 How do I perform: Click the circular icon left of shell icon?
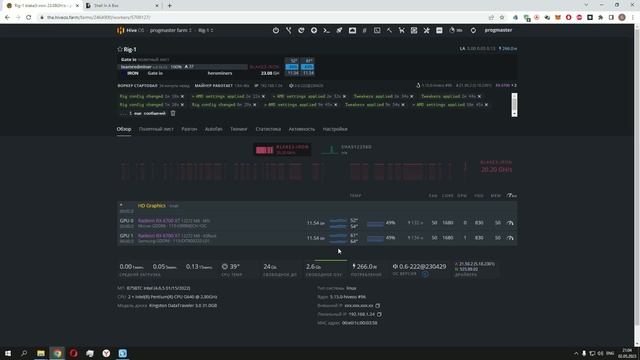[314, 30]
